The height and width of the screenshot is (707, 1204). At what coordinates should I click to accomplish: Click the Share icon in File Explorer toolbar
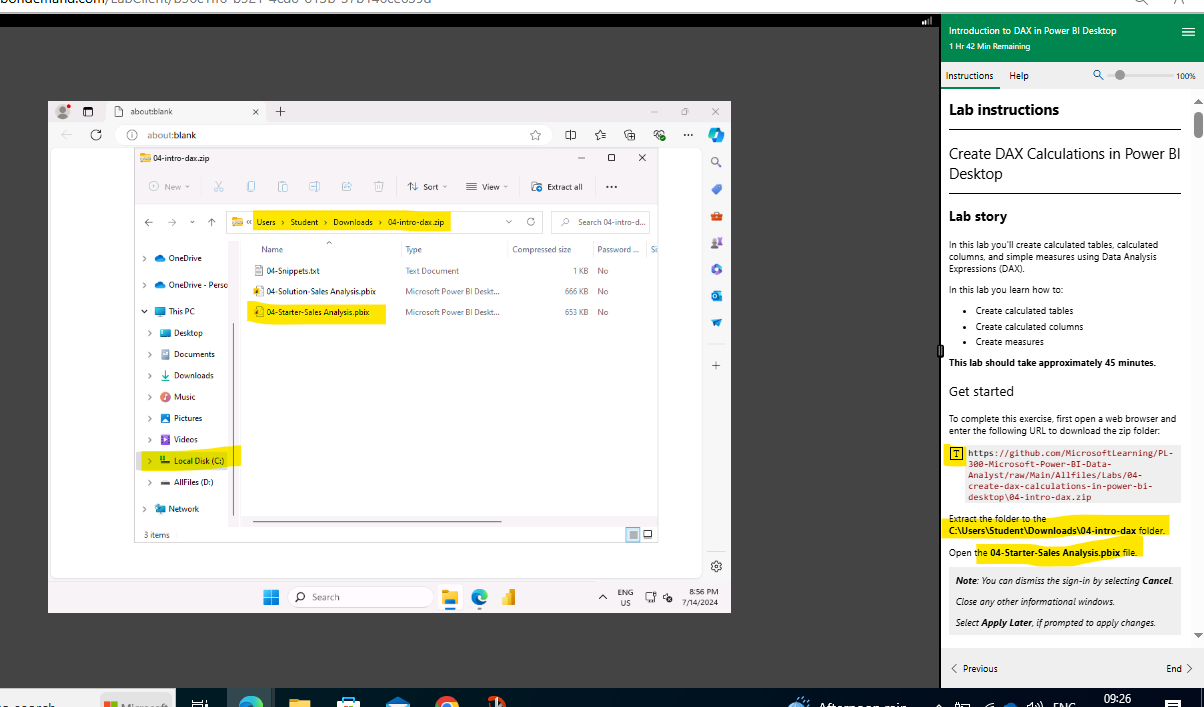pos(346,187)
